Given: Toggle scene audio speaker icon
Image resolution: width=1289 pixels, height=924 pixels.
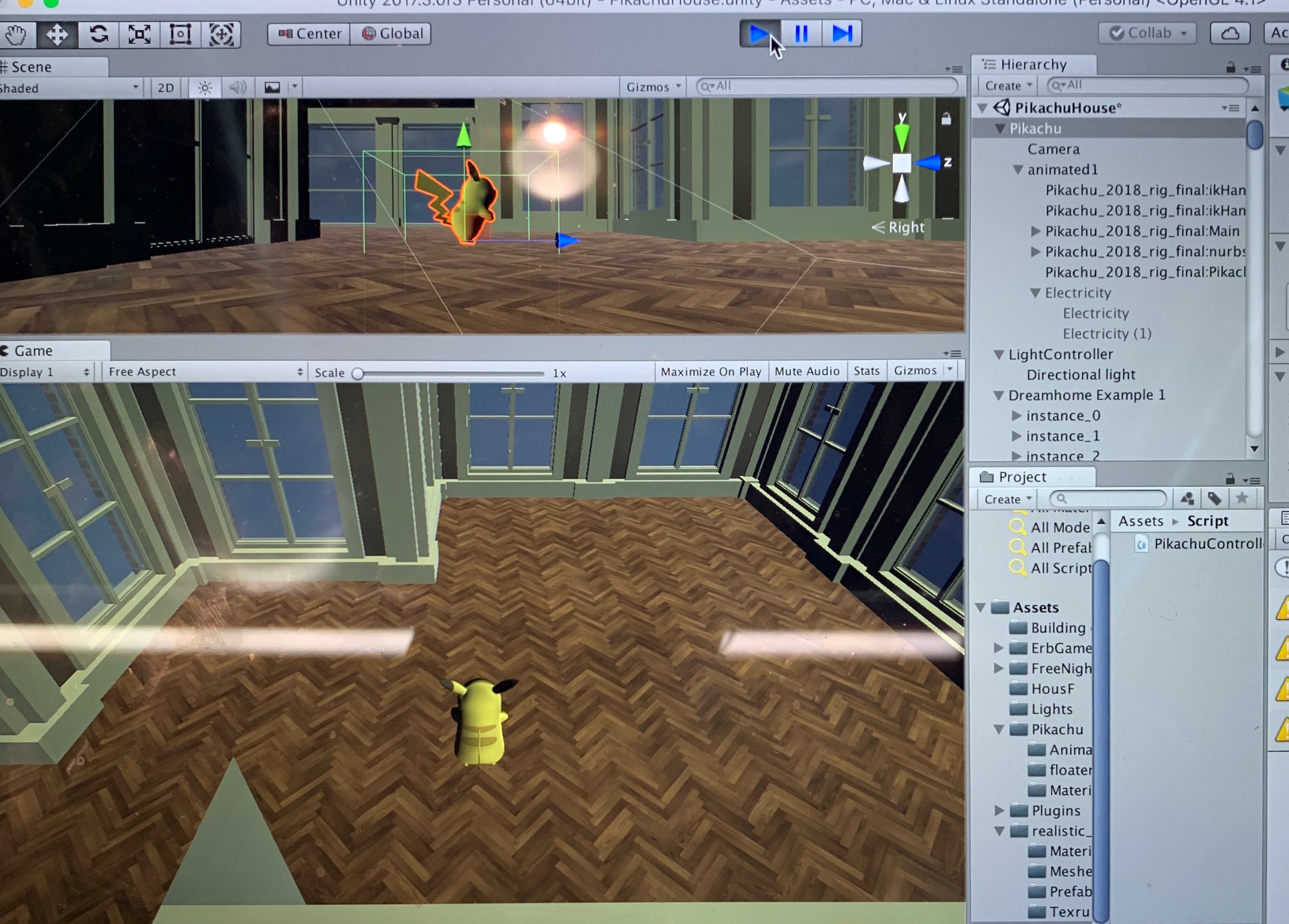Looking at the screenshot, I should click(x=238, y=87).
